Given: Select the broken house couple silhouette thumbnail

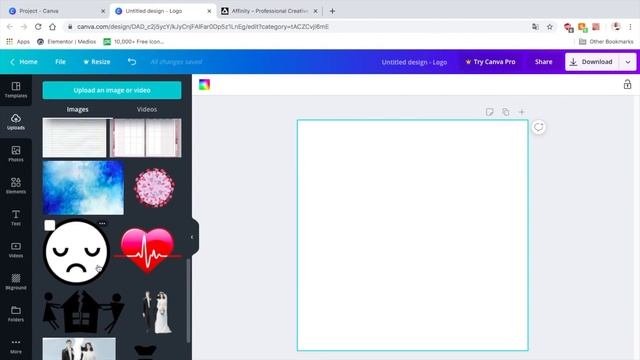Looking at the screenshot, I should click(x=83, y=311).
